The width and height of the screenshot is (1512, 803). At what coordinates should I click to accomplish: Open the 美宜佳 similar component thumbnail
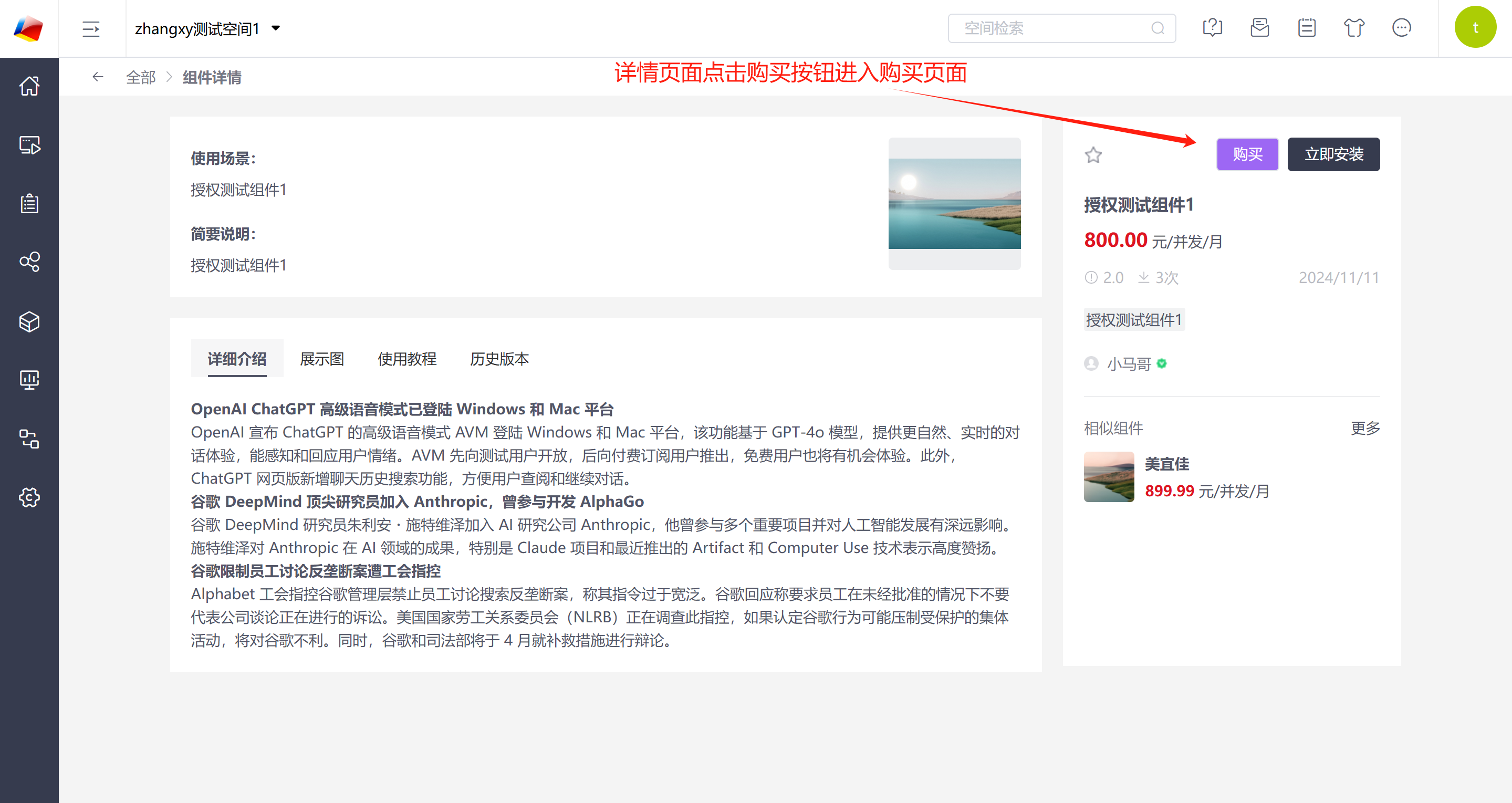coord(1109,477)
